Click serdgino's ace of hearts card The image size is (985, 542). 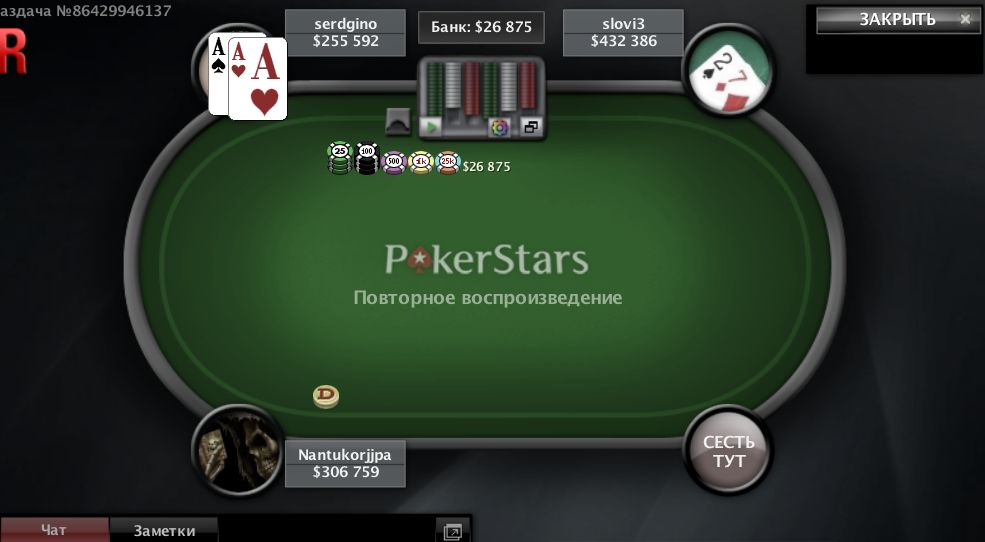(258, 79)
